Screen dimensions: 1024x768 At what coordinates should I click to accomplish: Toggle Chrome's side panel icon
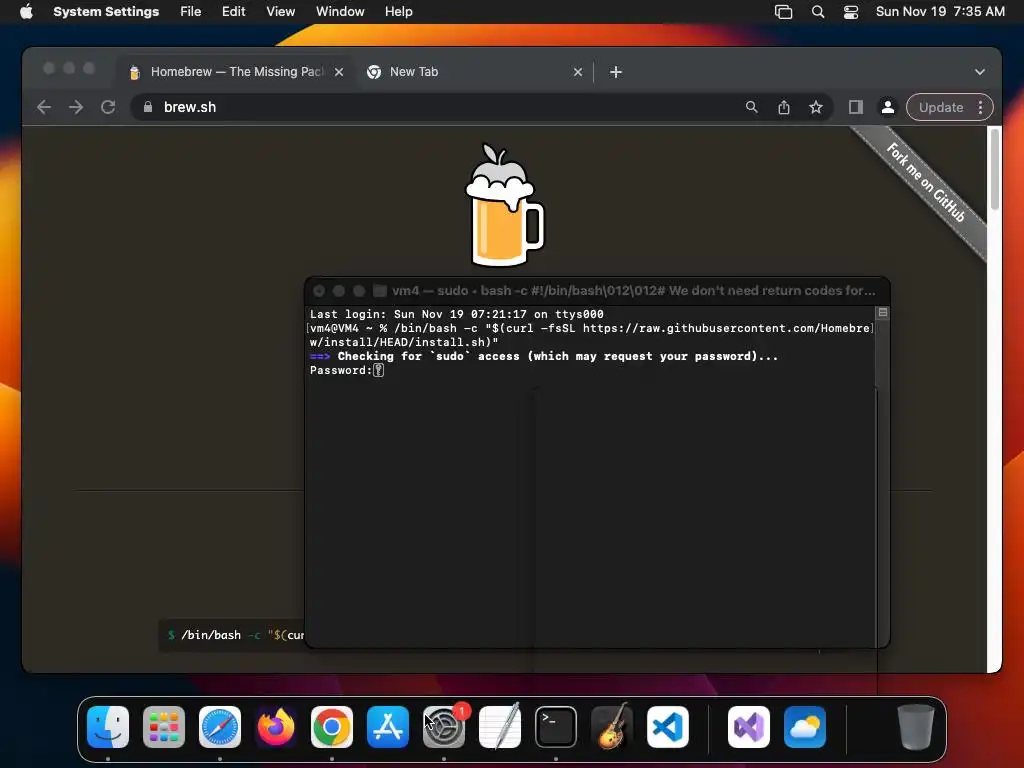click(x=856, y=107)
